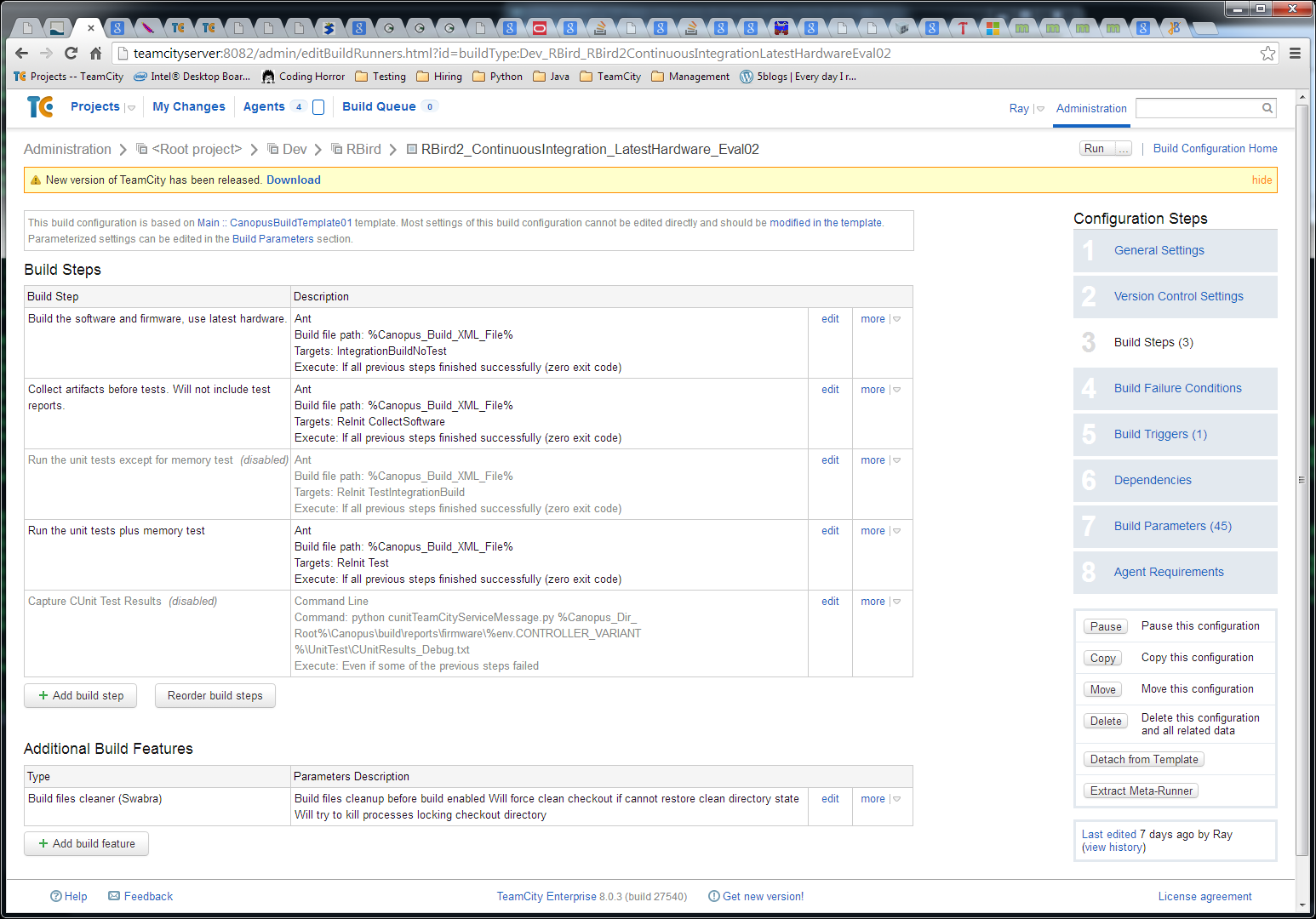1316x919 pixels.
Task: Go to the browser home page icon
Action: pos(96,53)
